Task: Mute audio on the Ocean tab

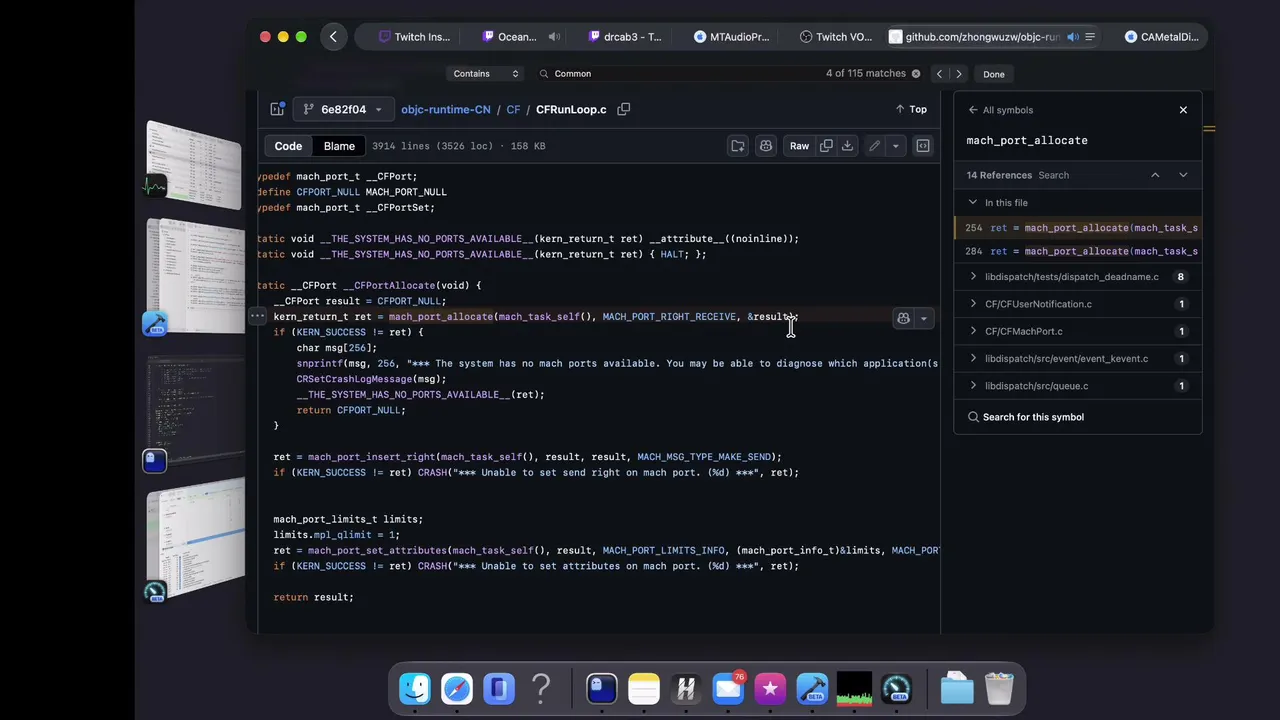Action: tap(553, 37)
